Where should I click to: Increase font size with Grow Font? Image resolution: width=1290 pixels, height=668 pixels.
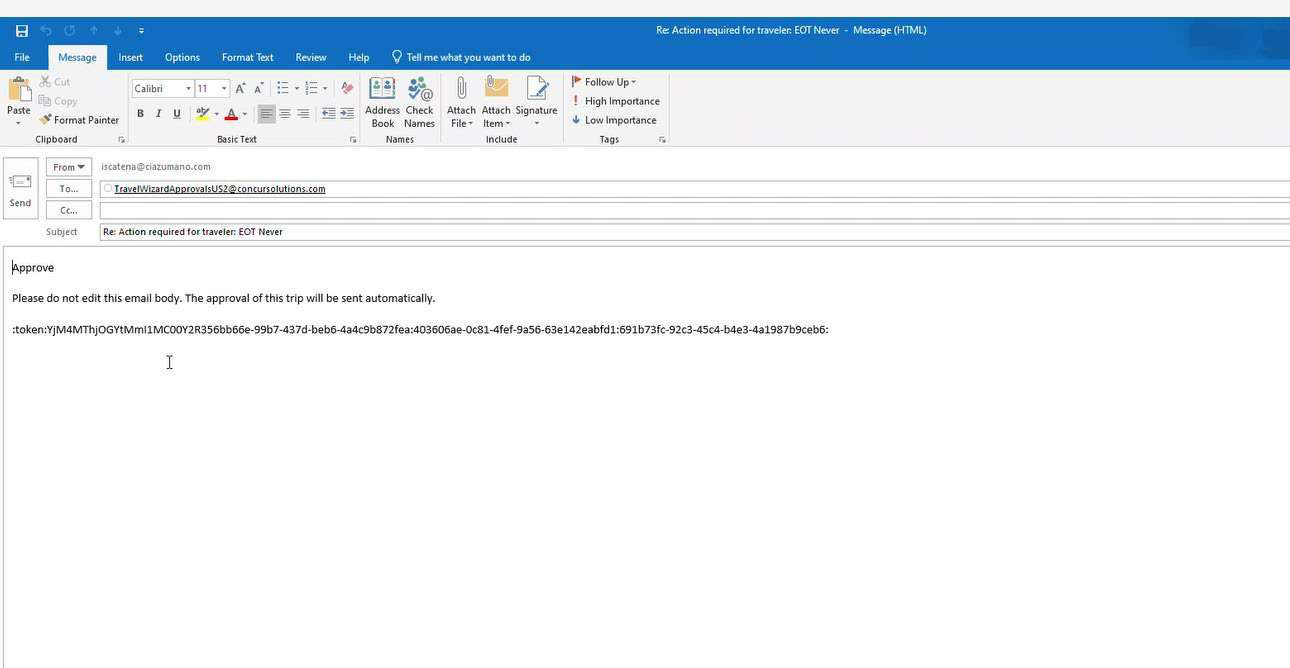coord(240,88)
